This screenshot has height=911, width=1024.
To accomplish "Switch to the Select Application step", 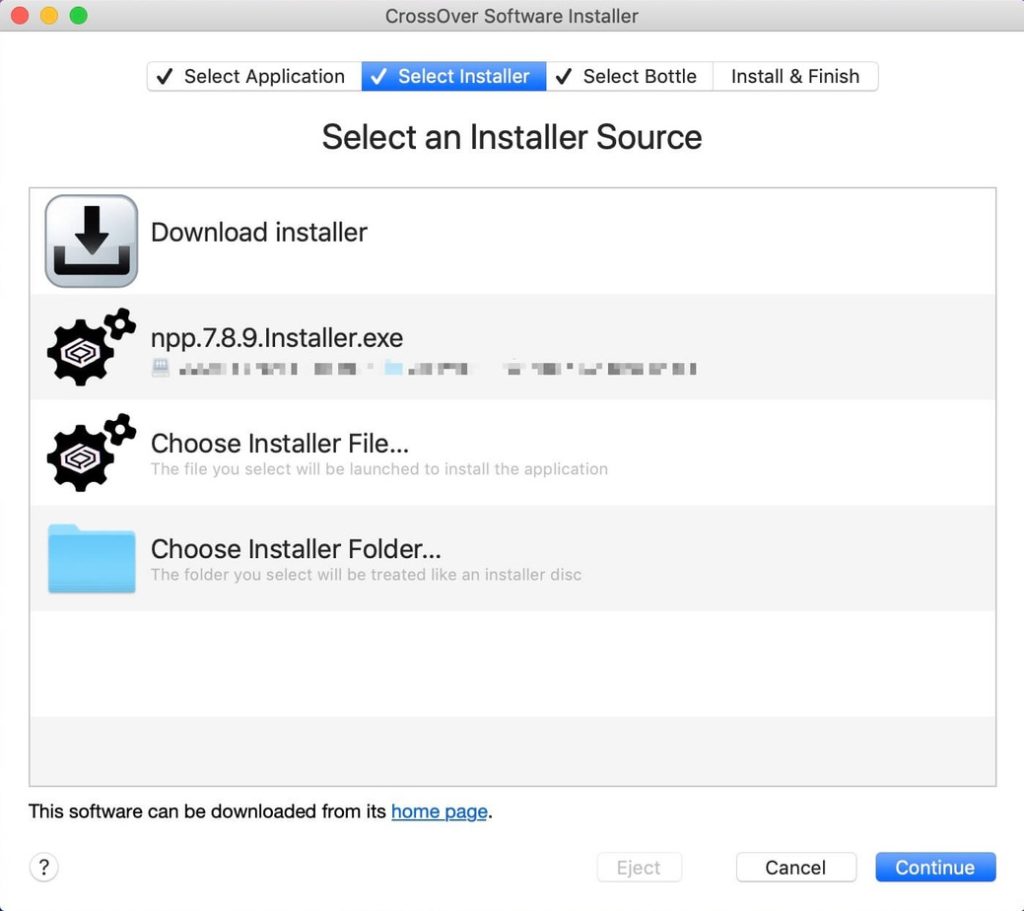I will click(254, 76).
